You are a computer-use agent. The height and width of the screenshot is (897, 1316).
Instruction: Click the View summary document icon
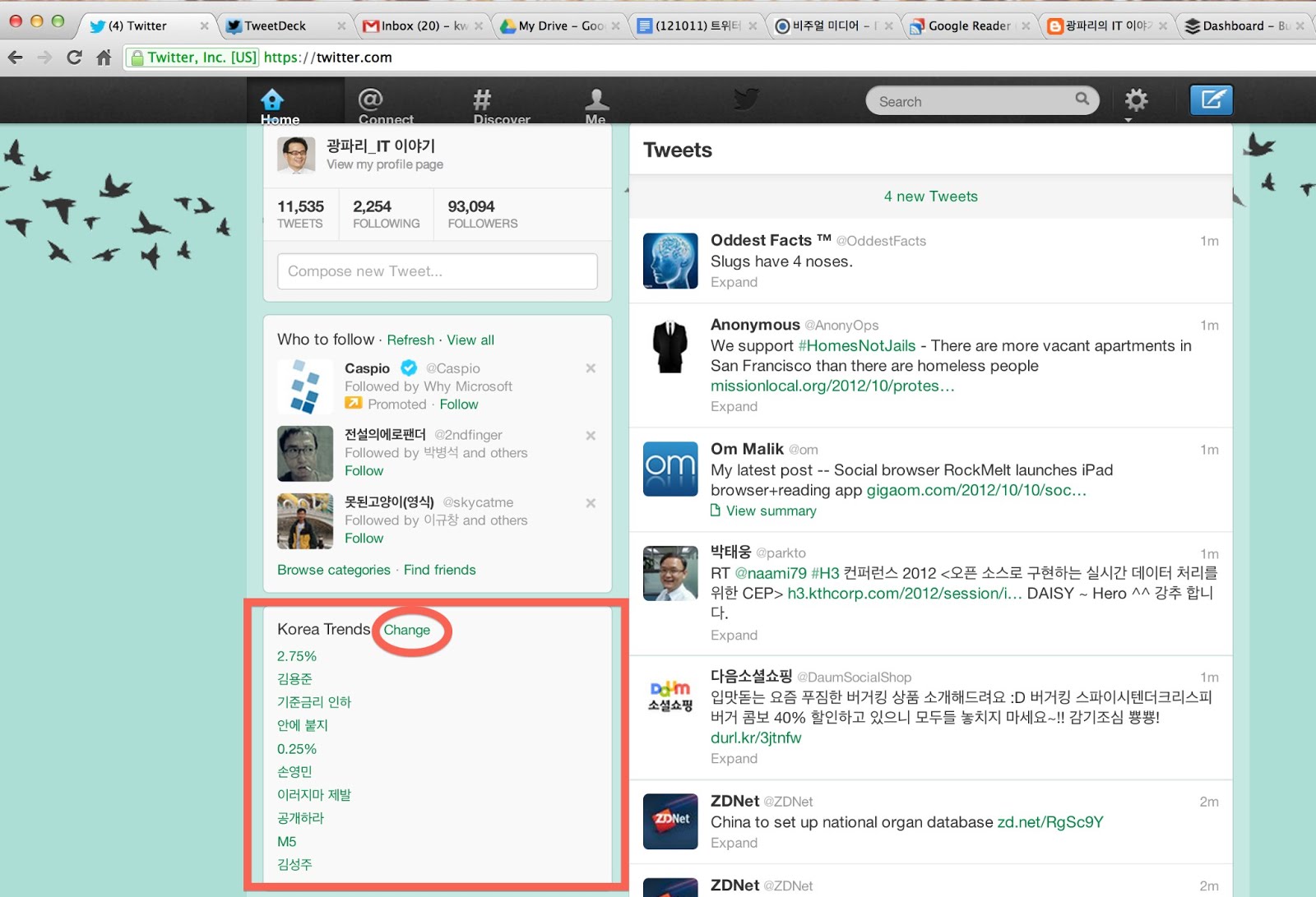(x=716, y=511)
